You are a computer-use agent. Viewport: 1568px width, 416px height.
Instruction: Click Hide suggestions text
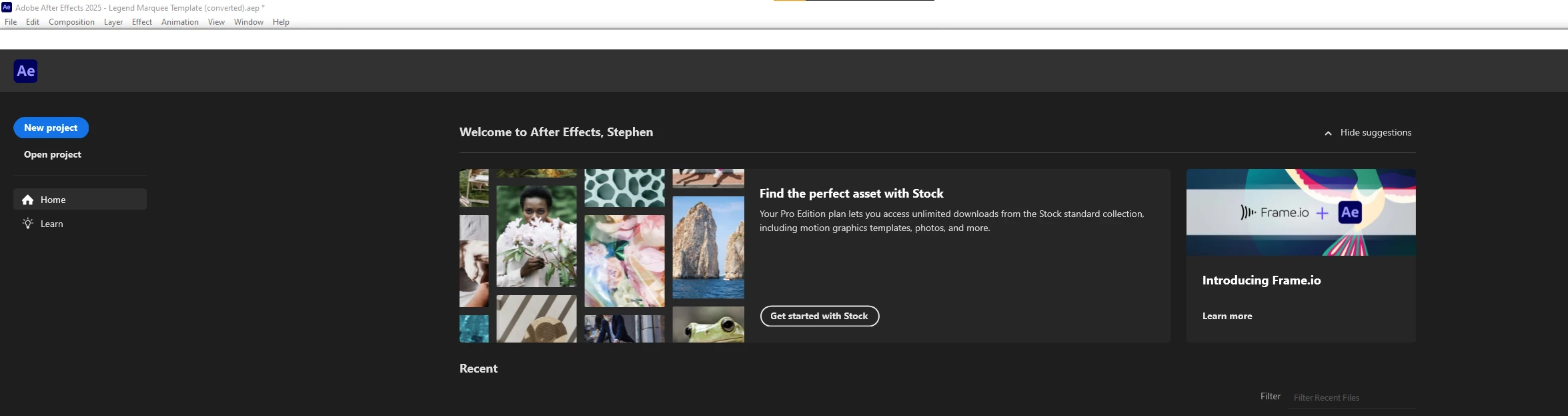tap(1376, 132)
